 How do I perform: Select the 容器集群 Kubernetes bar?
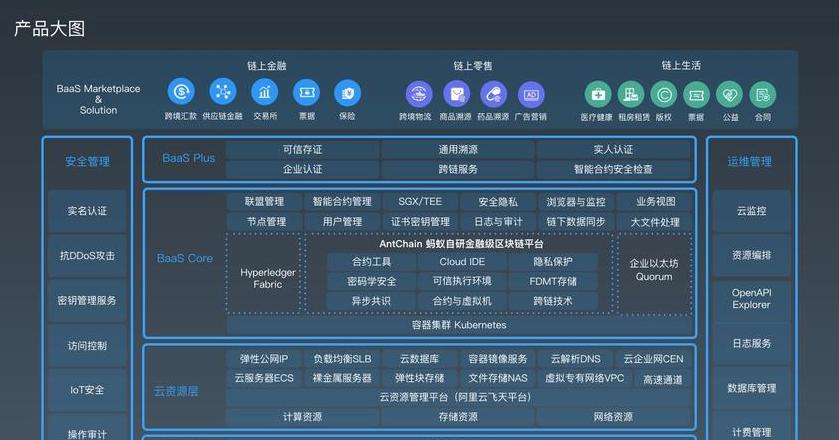point(459,325)
